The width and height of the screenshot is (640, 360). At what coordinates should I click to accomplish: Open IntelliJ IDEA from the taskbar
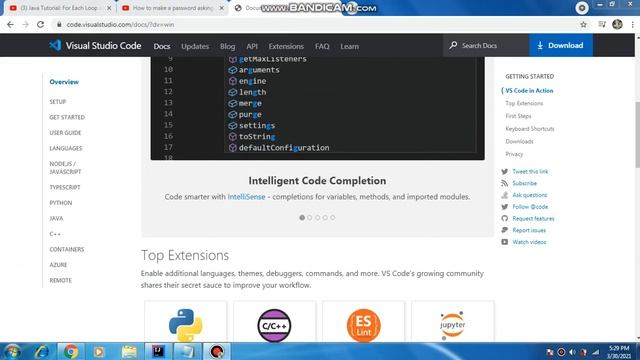(158, 351)
